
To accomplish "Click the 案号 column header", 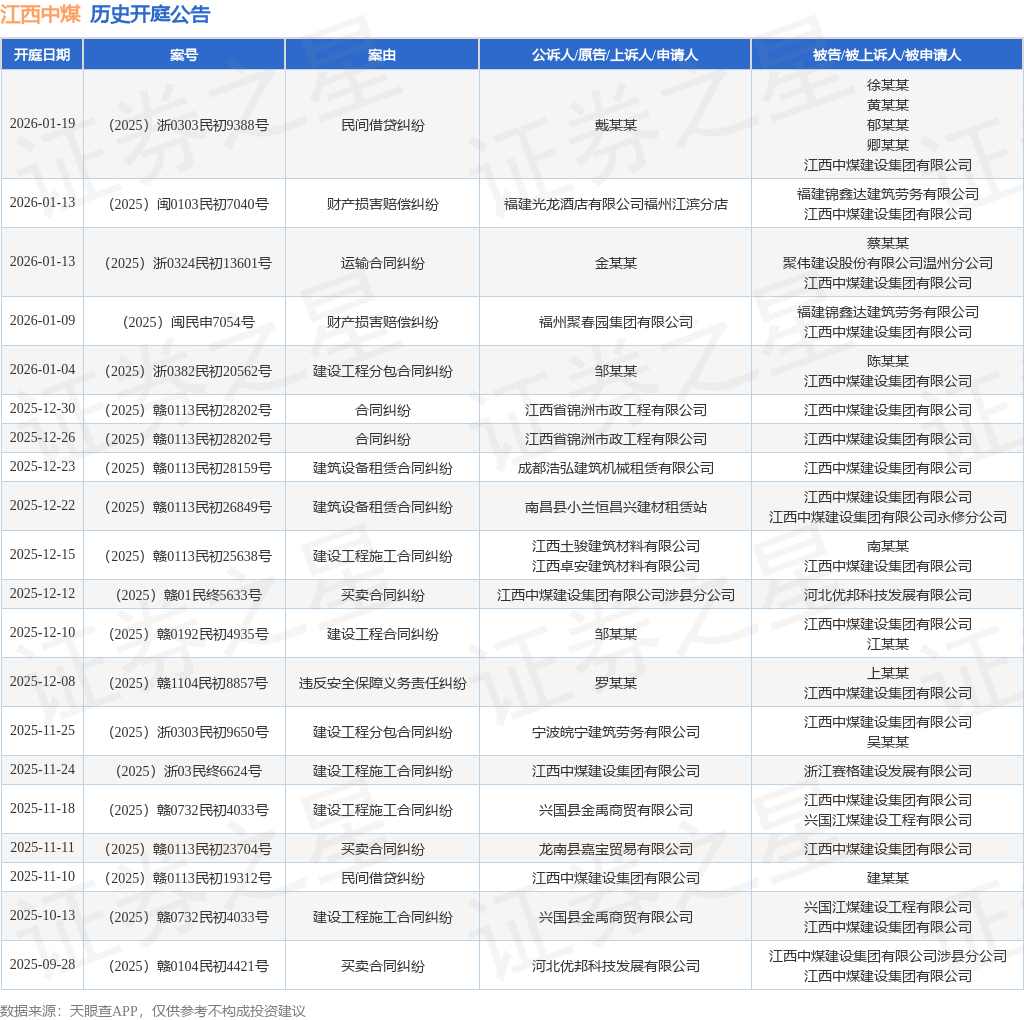I will (184, 55).
